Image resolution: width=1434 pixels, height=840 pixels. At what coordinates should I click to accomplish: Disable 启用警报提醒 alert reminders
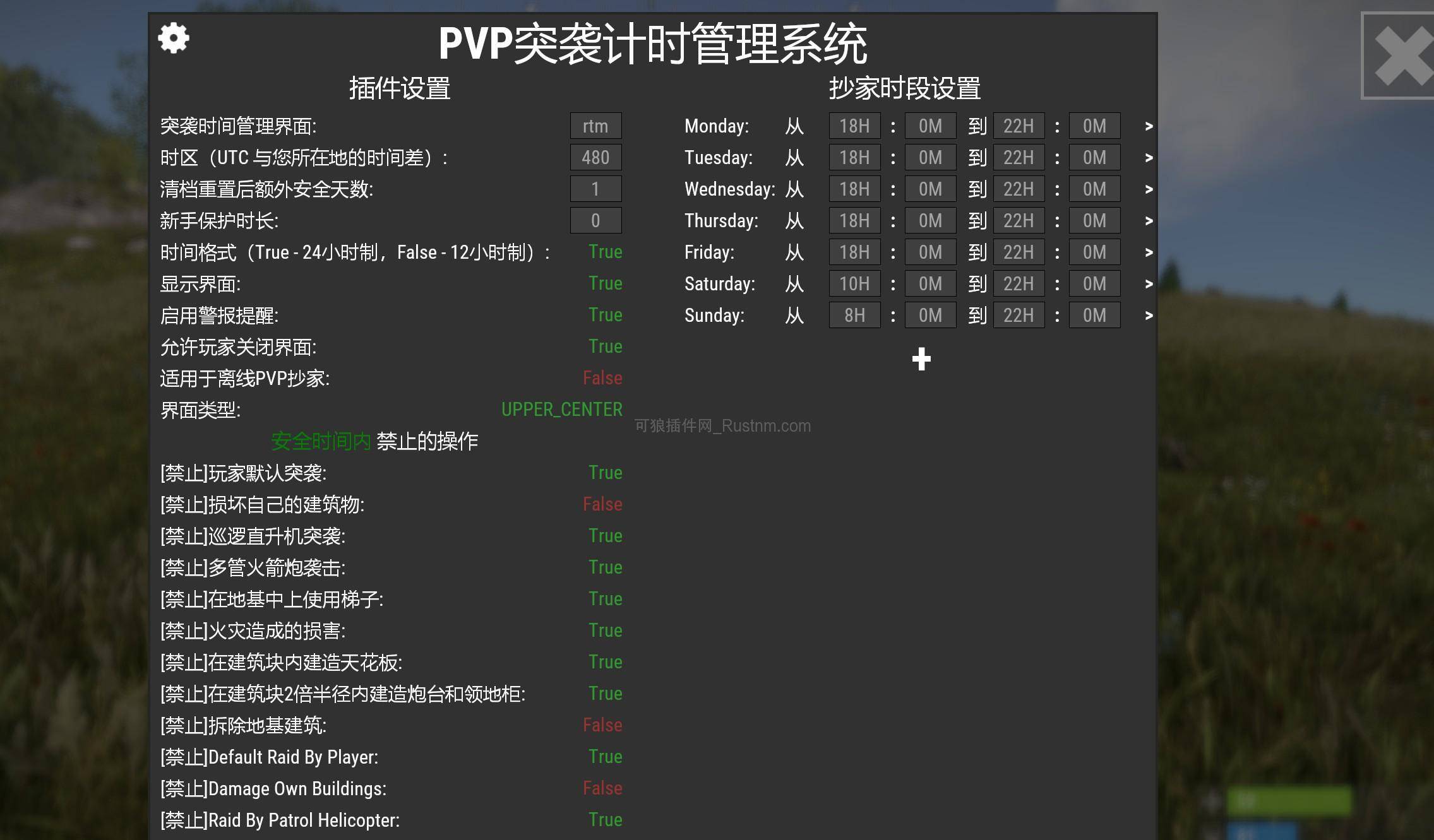[x=605, y=315]
